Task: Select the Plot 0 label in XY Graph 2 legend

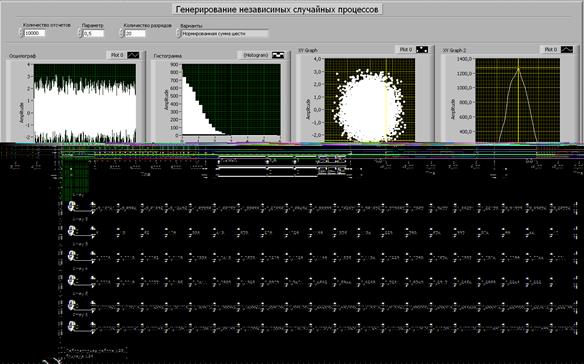Action: (x=550, y=50)
